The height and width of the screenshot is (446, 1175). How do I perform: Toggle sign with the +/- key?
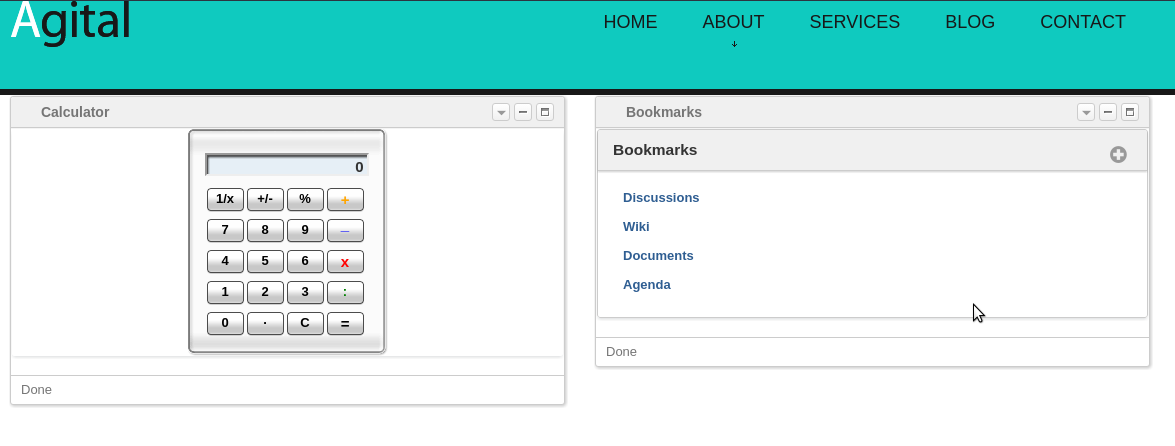(265, 199)
